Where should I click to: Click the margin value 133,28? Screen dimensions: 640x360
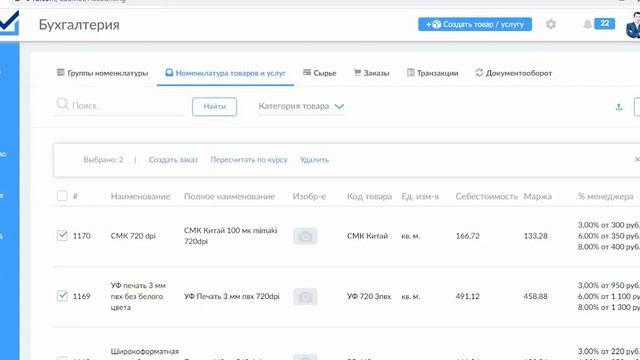tap(536, 236)
